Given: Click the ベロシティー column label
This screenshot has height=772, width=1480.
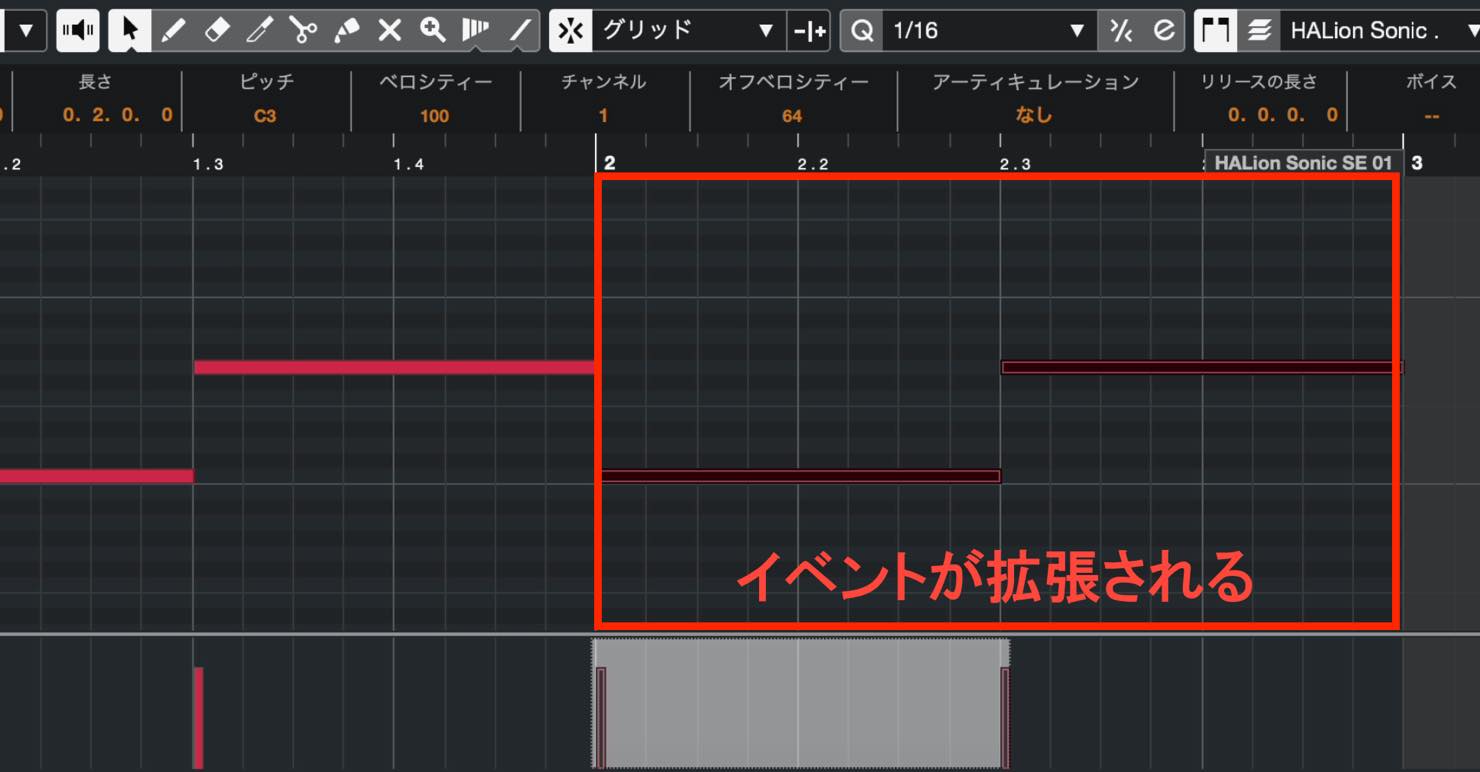Looking at the screenshot, I should pos(436,82).
